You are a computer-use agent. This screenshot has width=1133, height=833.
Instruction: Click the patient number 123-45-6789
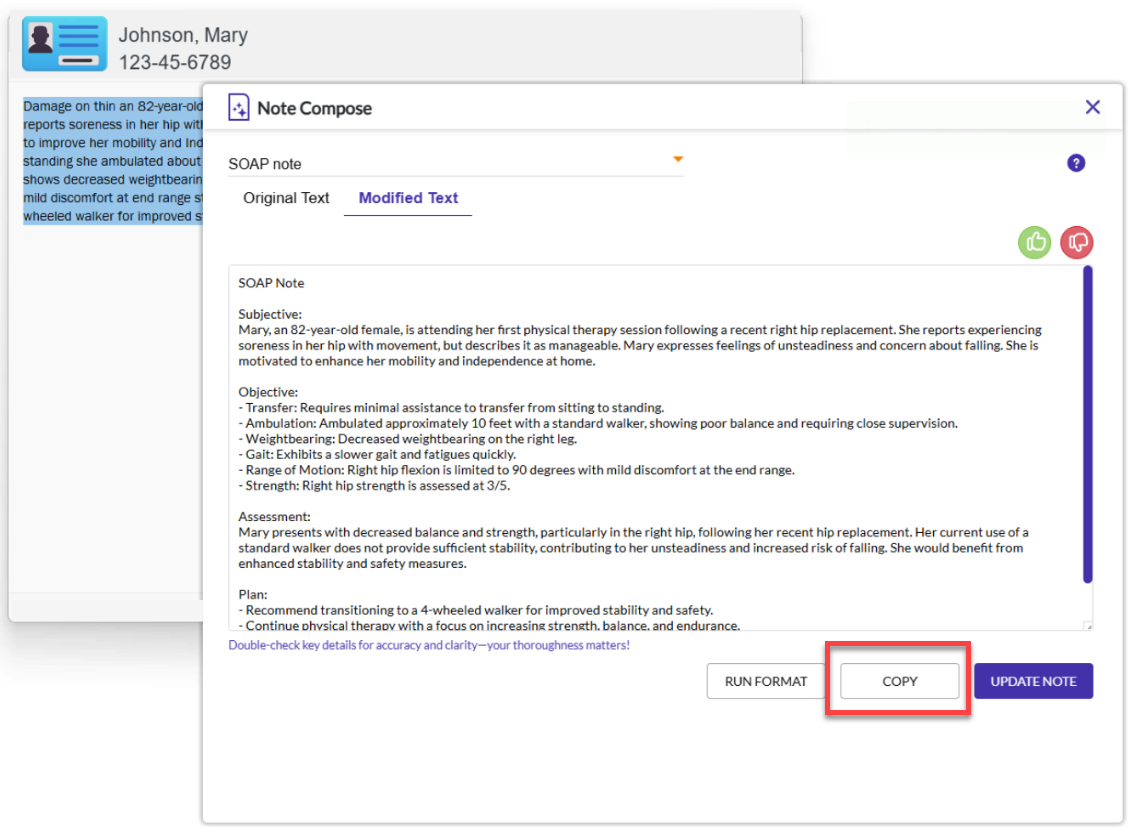(x=175, y=62)
